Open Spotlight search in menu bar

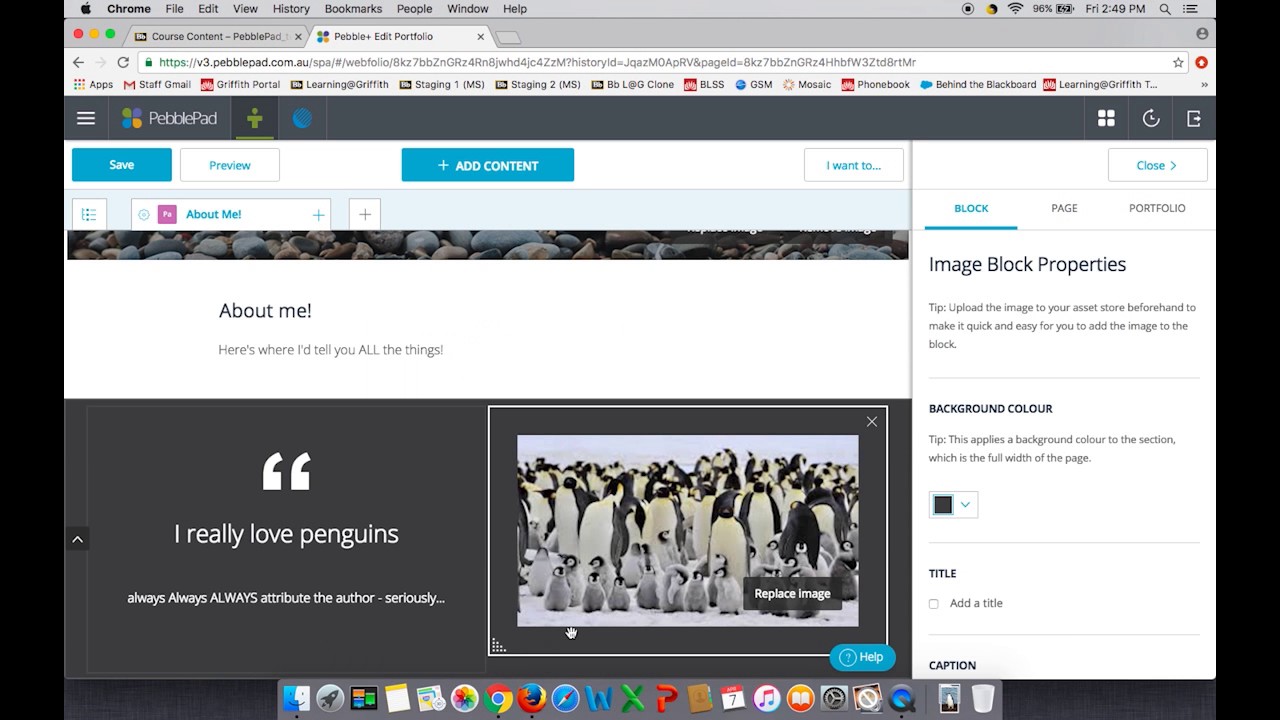click(x=1165, y=9)
